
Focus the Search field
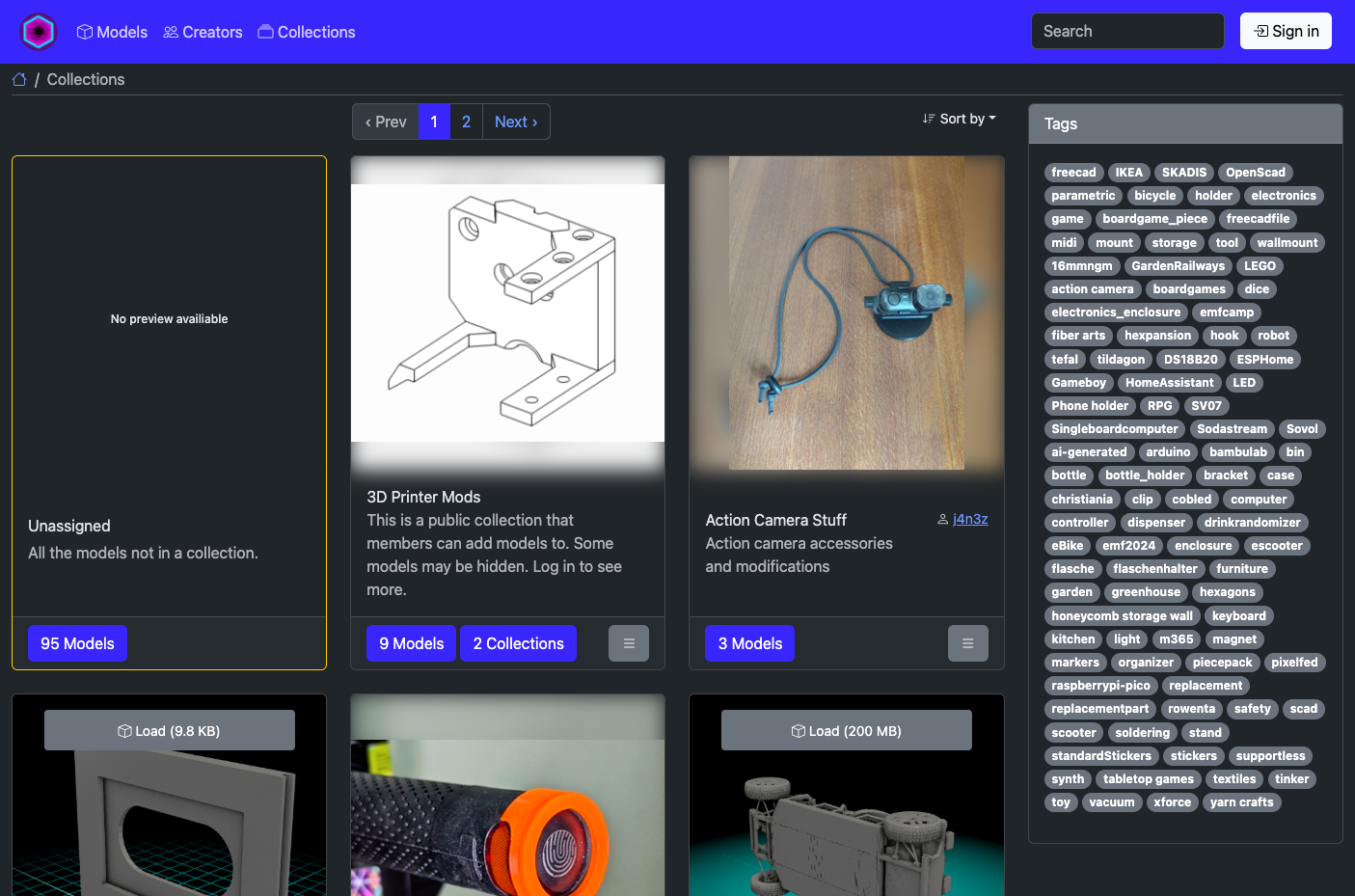(1127, 31)
